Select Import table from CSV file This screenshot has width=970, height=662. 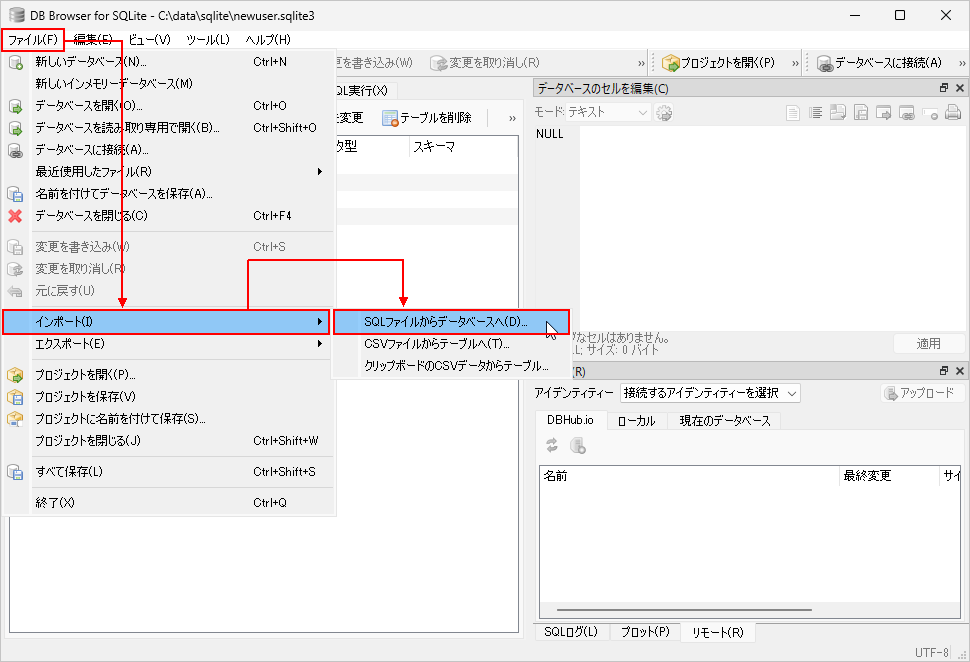coord(436,344)
